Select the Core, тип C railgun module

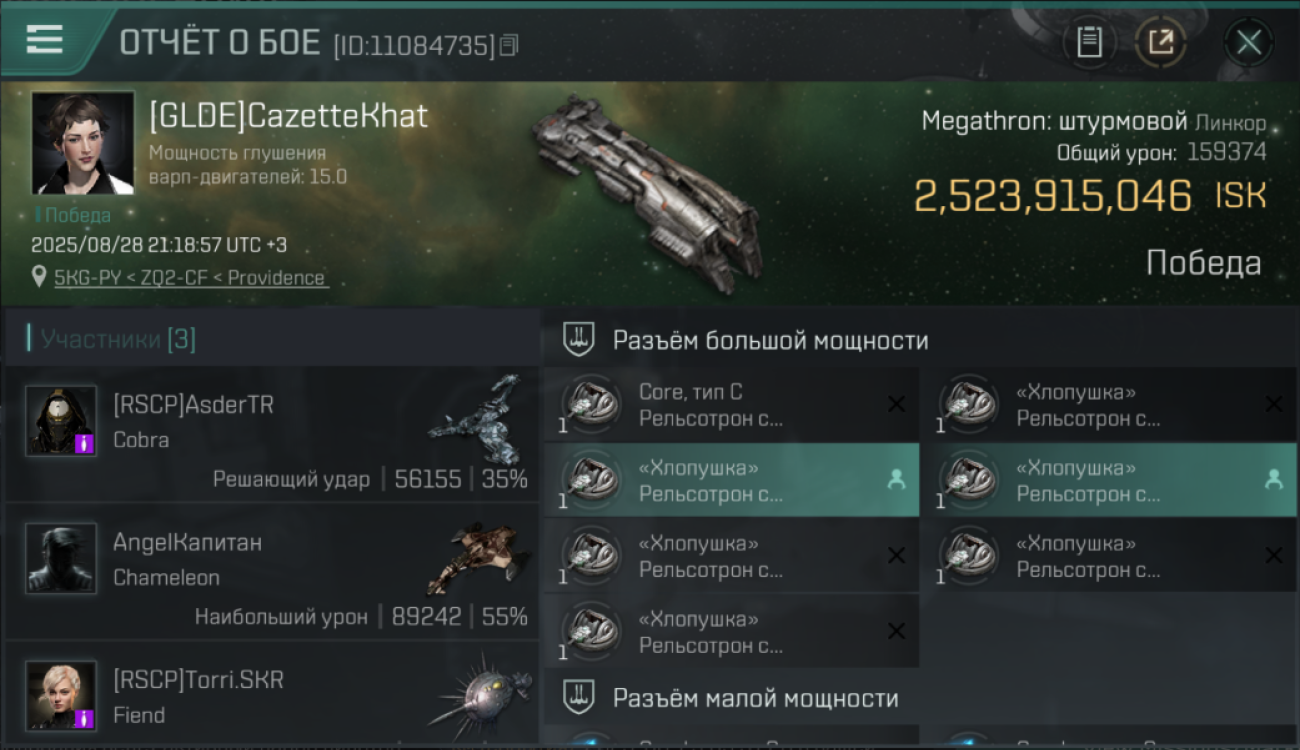[731, 405]
